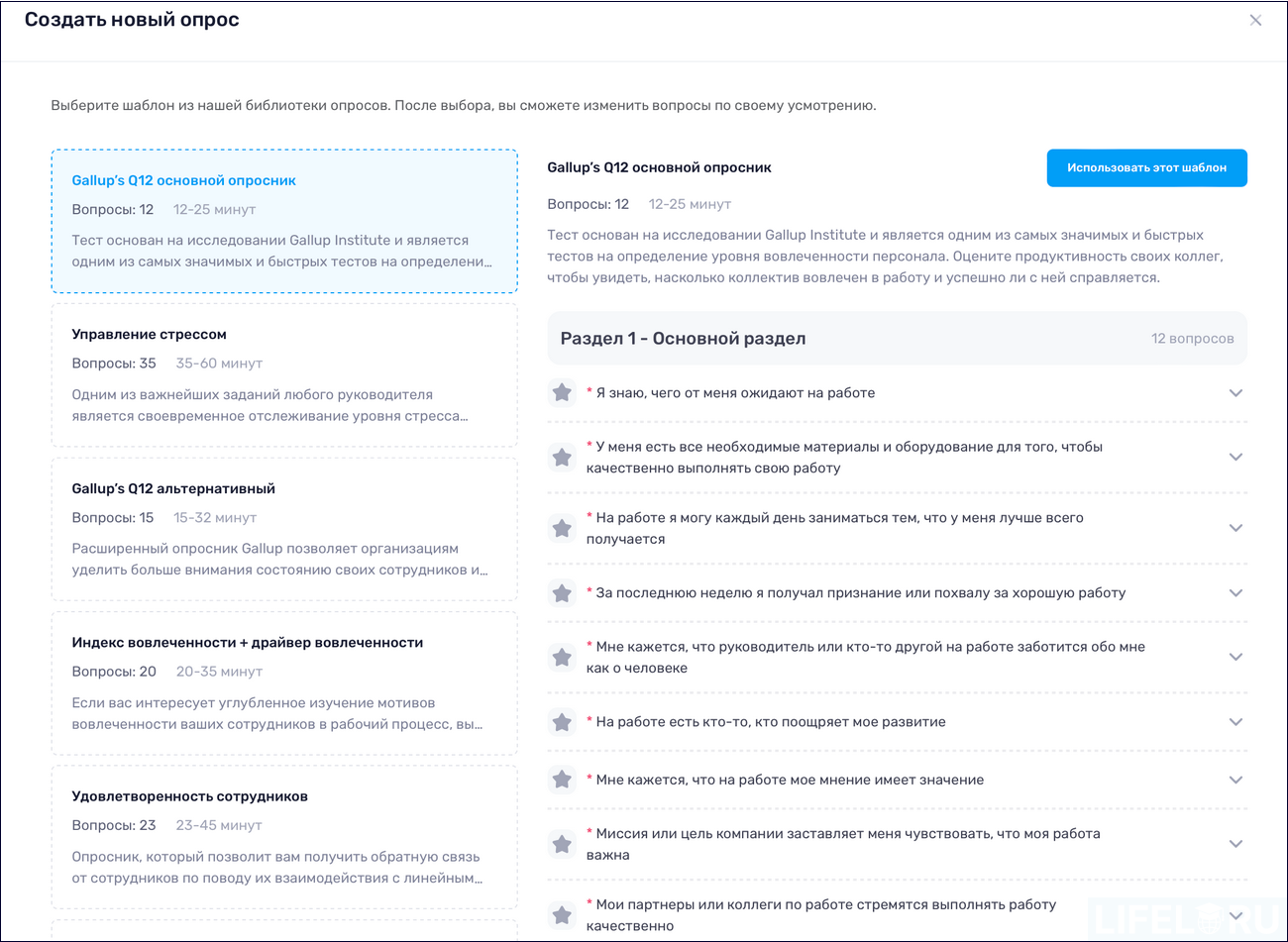
Task: Select star beside 'заботится обо мне' question
Action: (x=562, y=657)
